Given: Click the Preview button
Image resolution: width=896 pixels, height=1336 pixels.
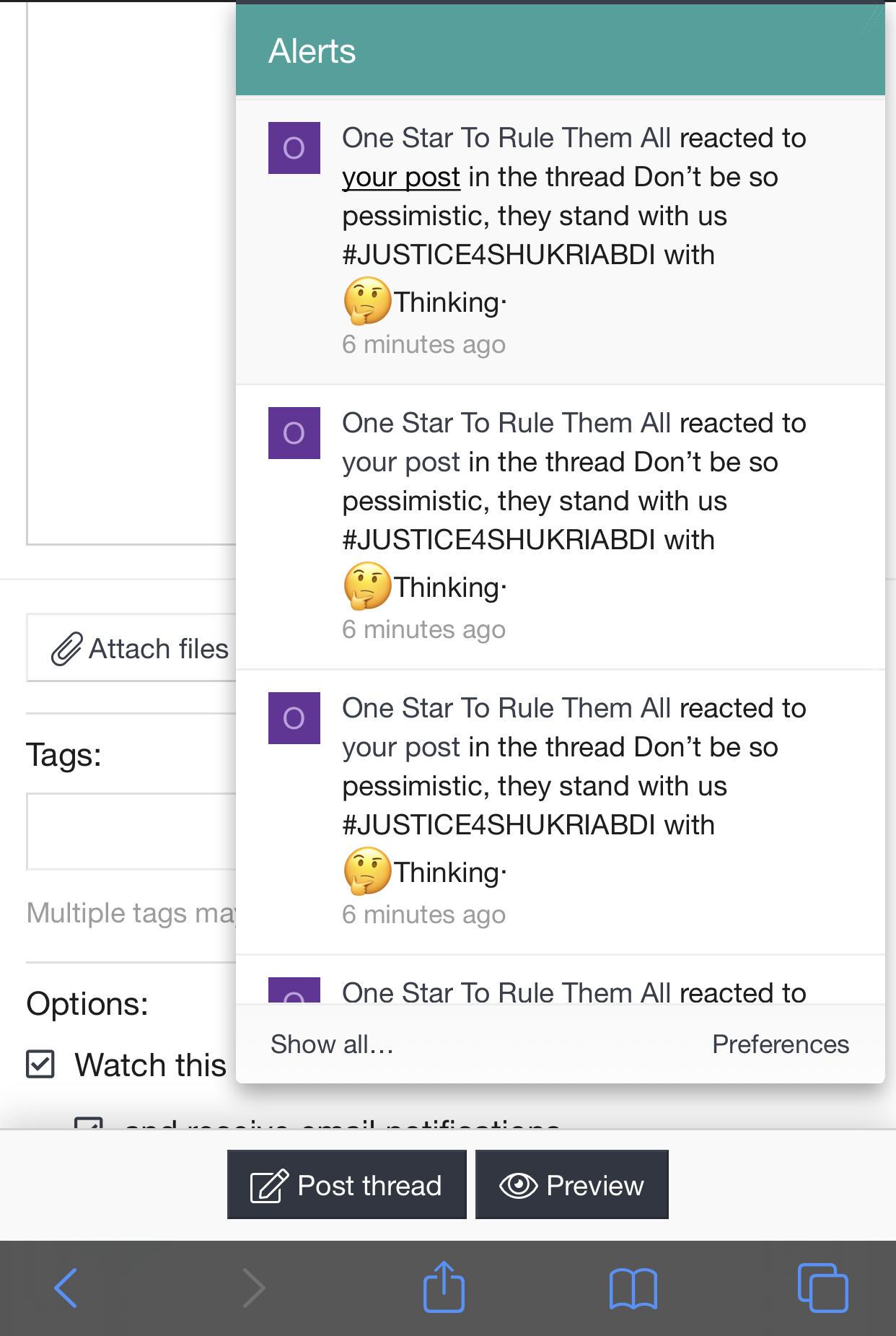Looking at the screenshot, I should 572,1184.
